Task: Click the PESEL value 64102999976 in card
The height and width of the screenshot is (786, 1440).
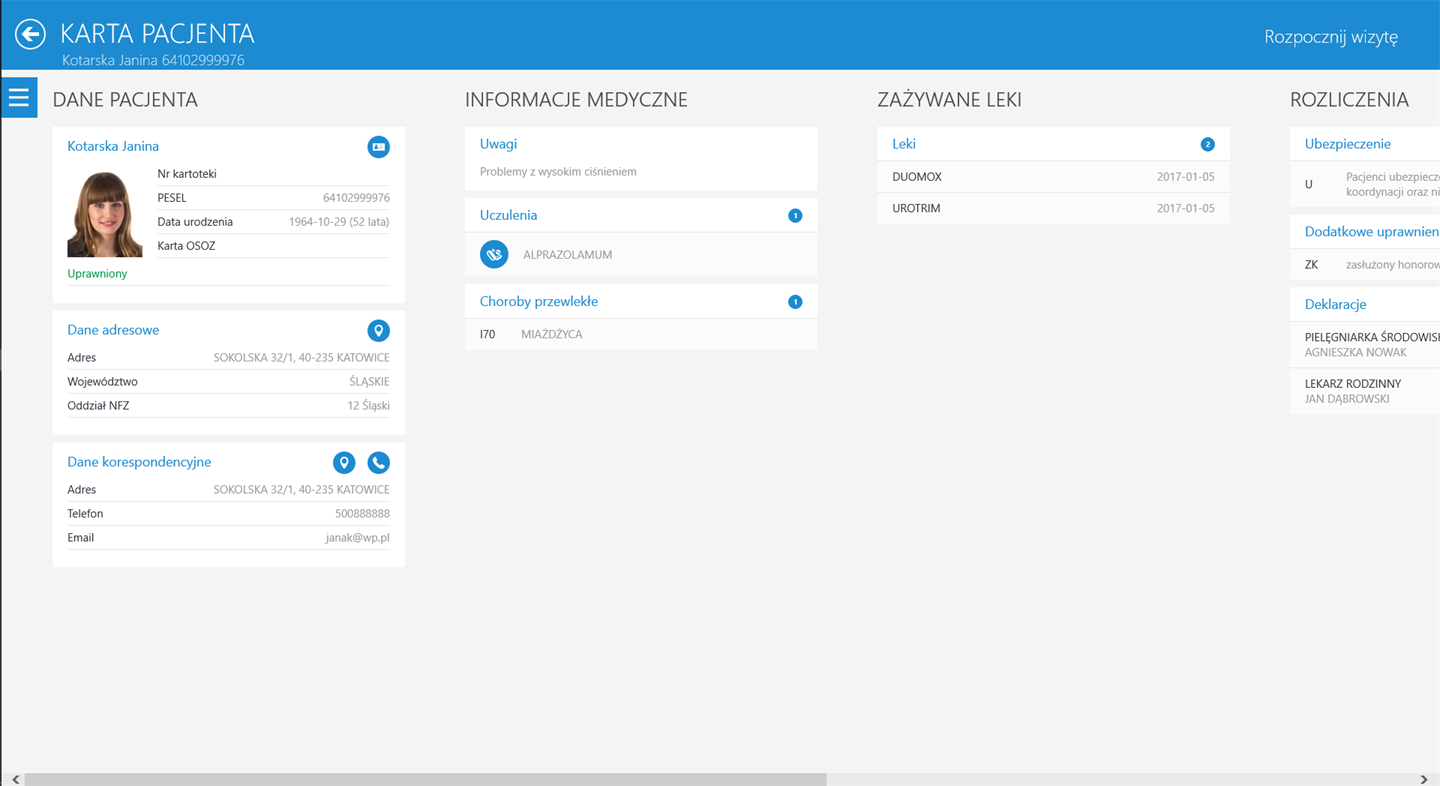Action: coord(356,198)
